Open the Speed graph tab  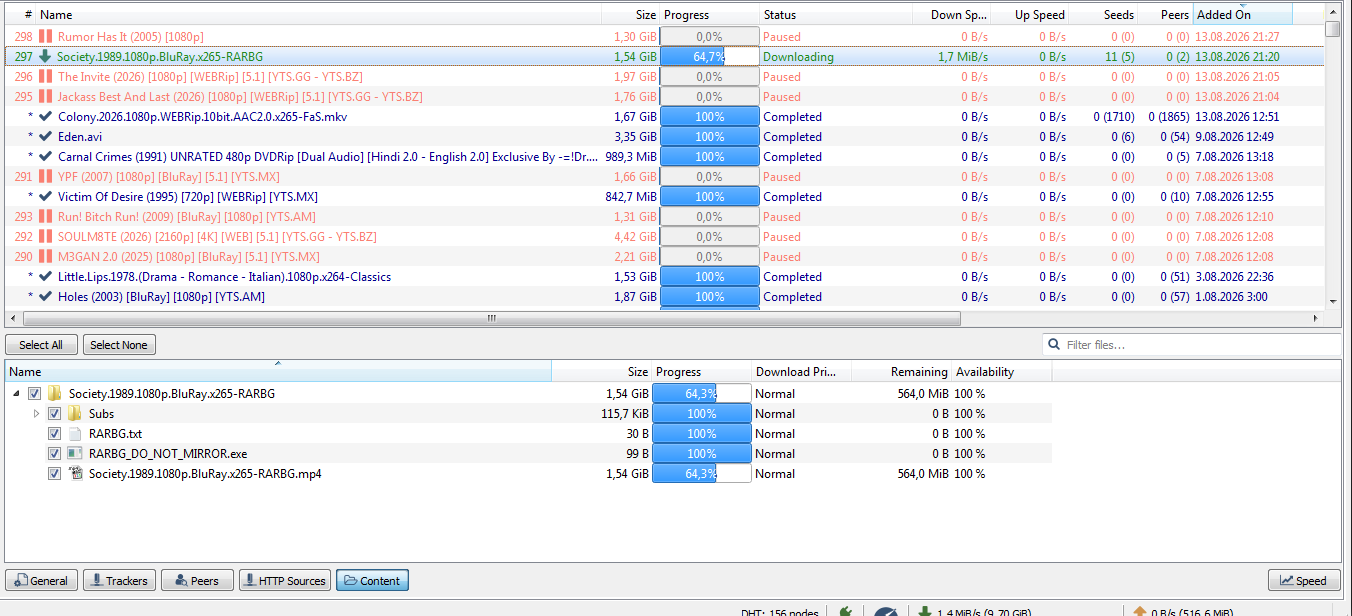[x=1304, y=580]
